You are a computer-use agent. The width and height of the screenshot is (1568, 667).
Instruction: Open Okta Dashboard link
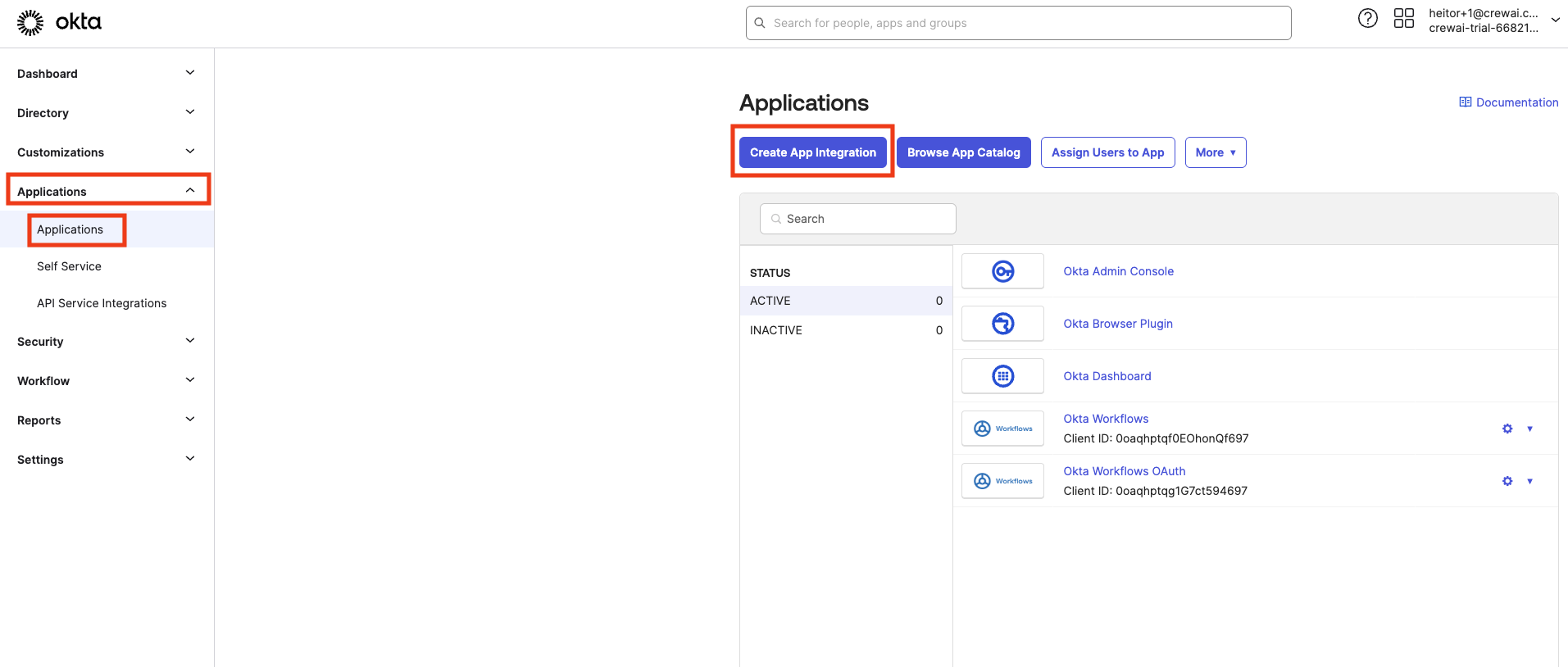point(1107,376)
